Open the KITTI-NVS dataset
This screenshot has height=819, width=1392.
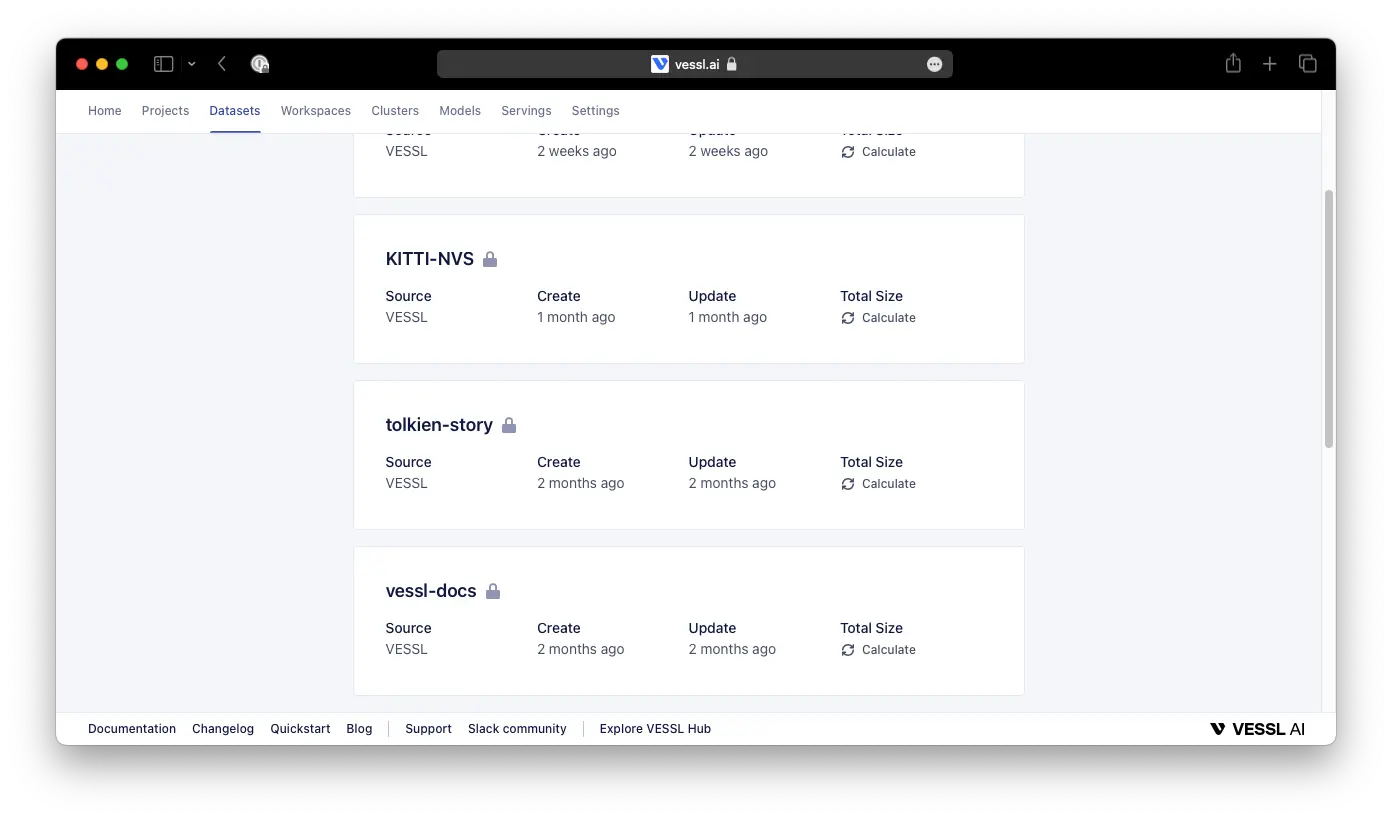[x=429, y=259]
